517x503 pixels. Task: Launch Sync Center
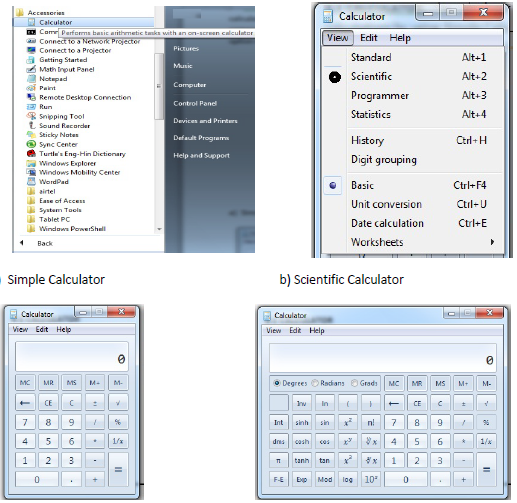(52, 144)
